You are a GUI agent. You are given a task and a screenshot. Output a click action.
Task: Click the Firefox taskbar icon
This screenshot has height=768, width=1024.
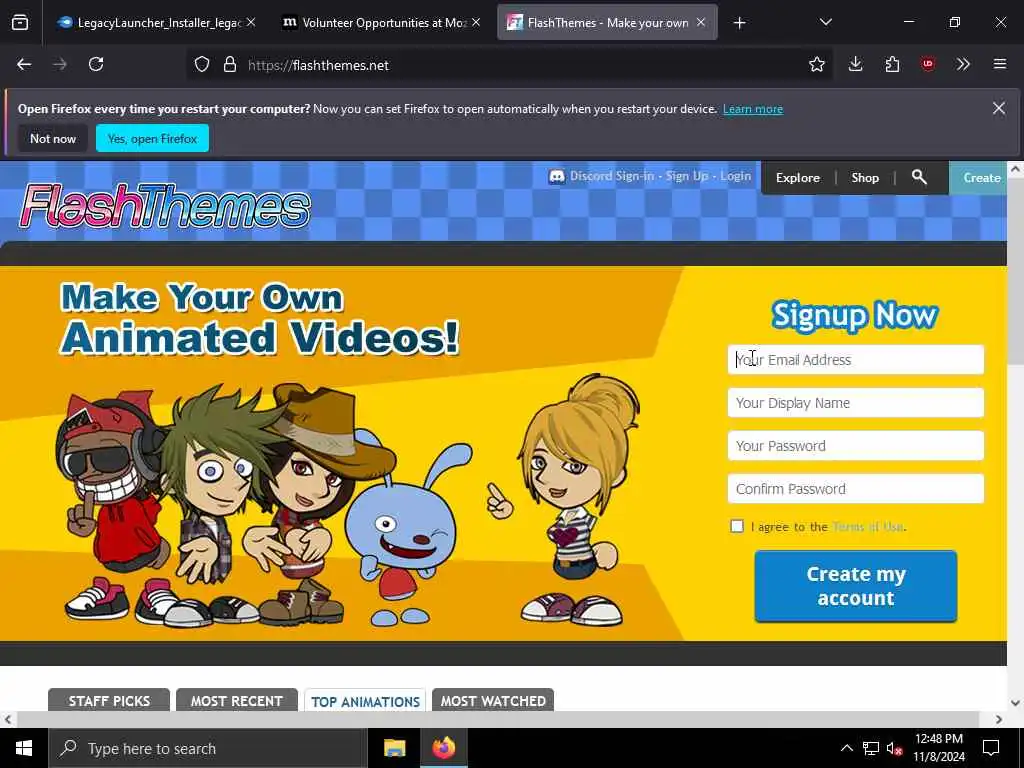443,748
